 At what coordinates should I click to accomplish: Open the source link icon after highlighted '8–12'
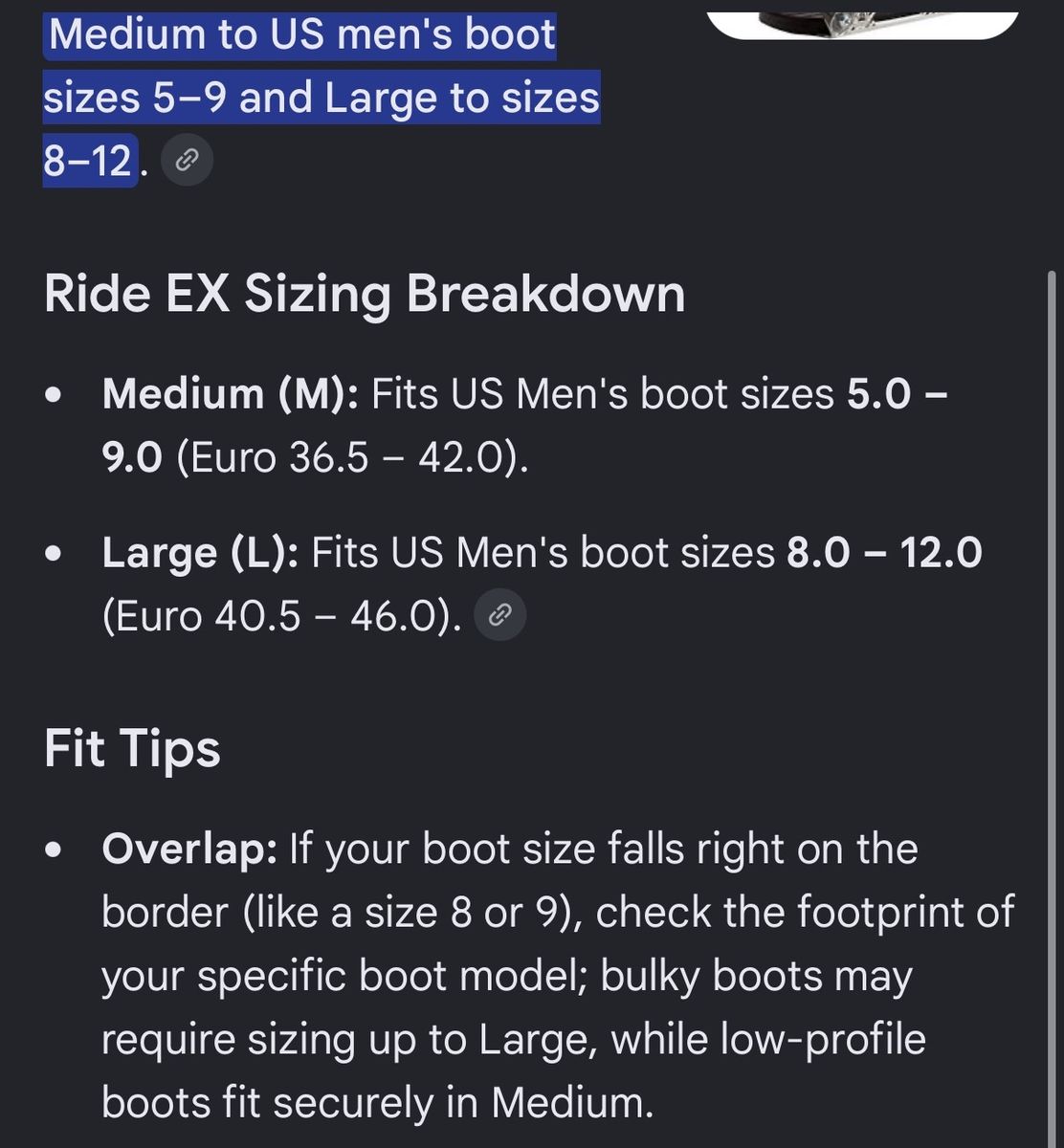pyautogui.click(x=187, y=161)
